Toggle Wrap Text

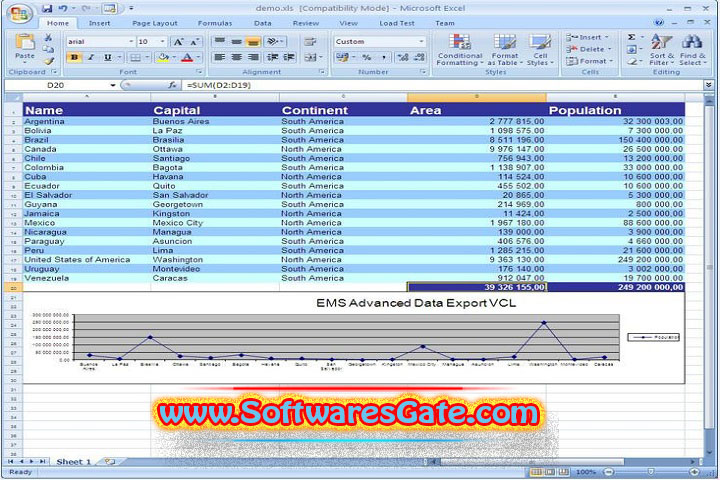pyautogui.click(x=310, y=42)
